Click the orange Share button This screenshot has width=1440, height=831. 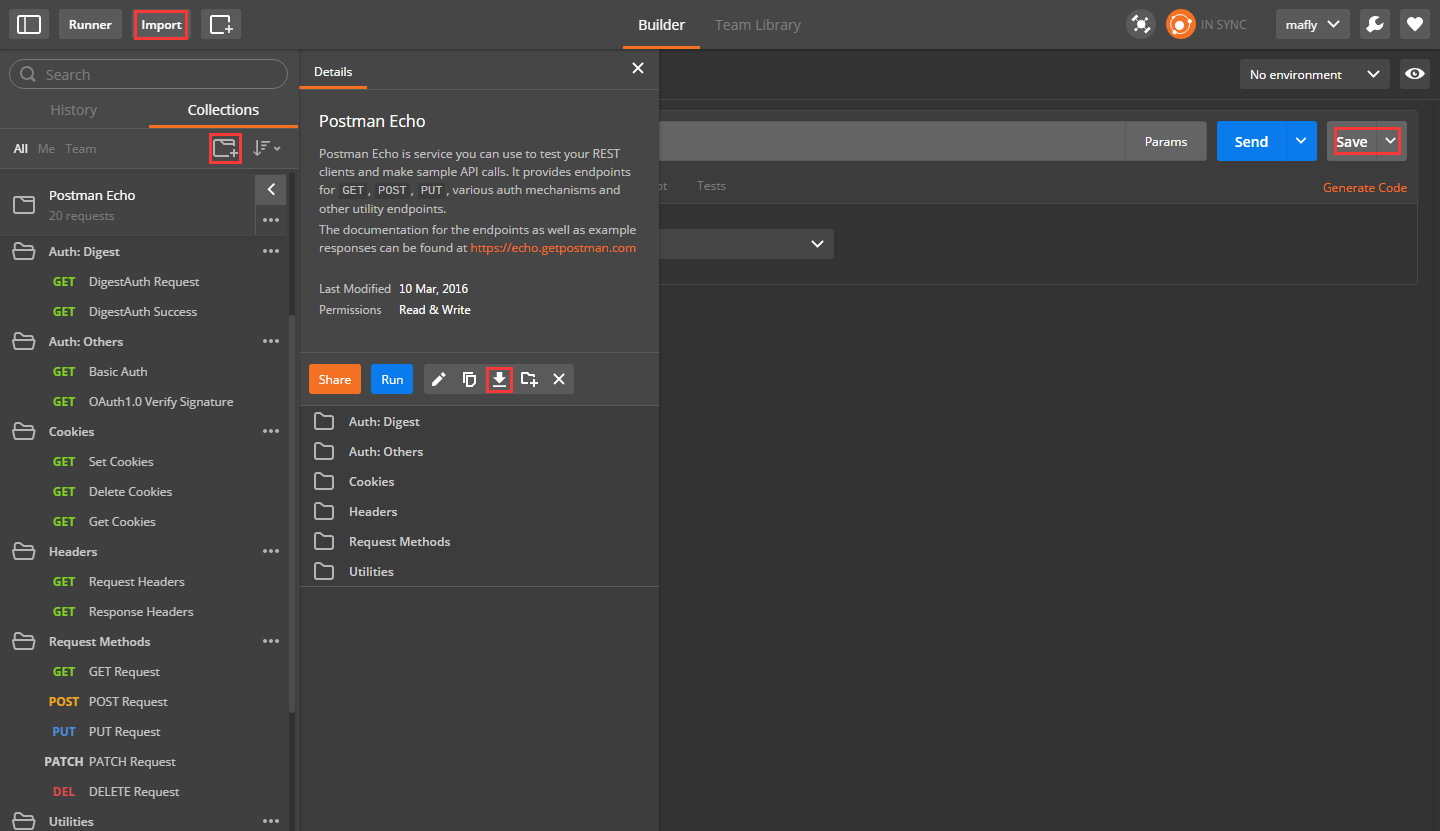[x=334, y=379]
